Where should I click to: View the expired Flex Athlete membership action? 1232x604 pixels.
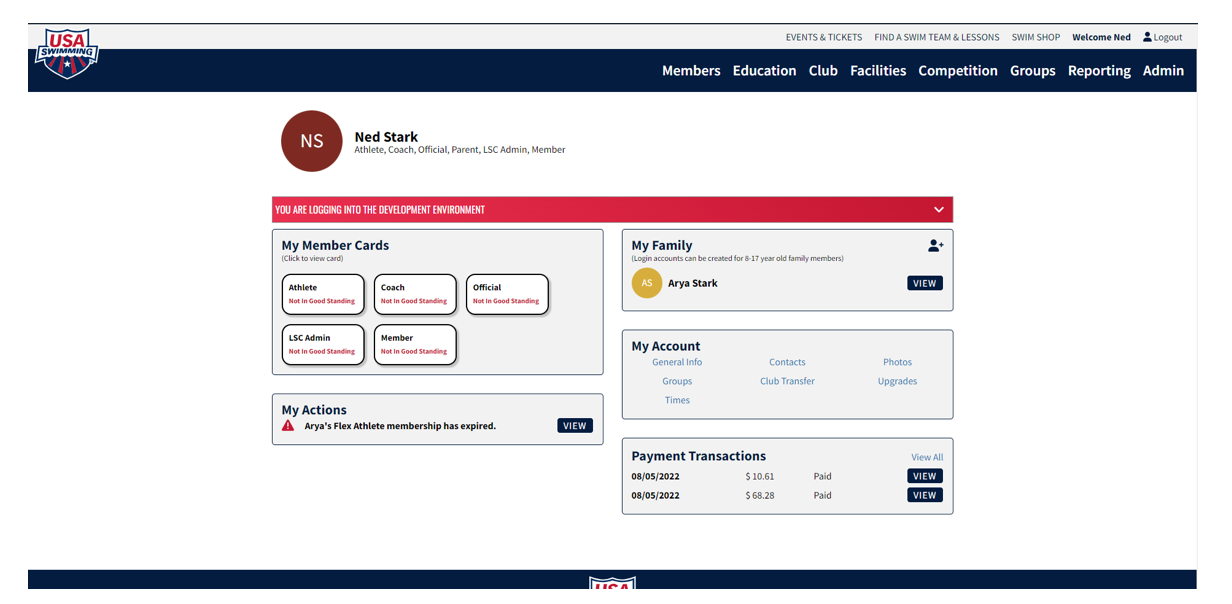pyautogui.click(x=574, y=426)
